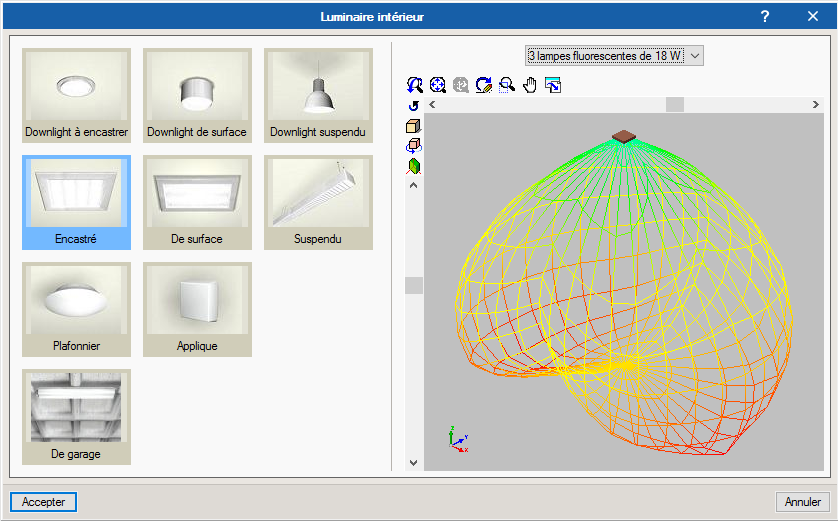Click the previous zoom magnifier icon

click(415, 86)
